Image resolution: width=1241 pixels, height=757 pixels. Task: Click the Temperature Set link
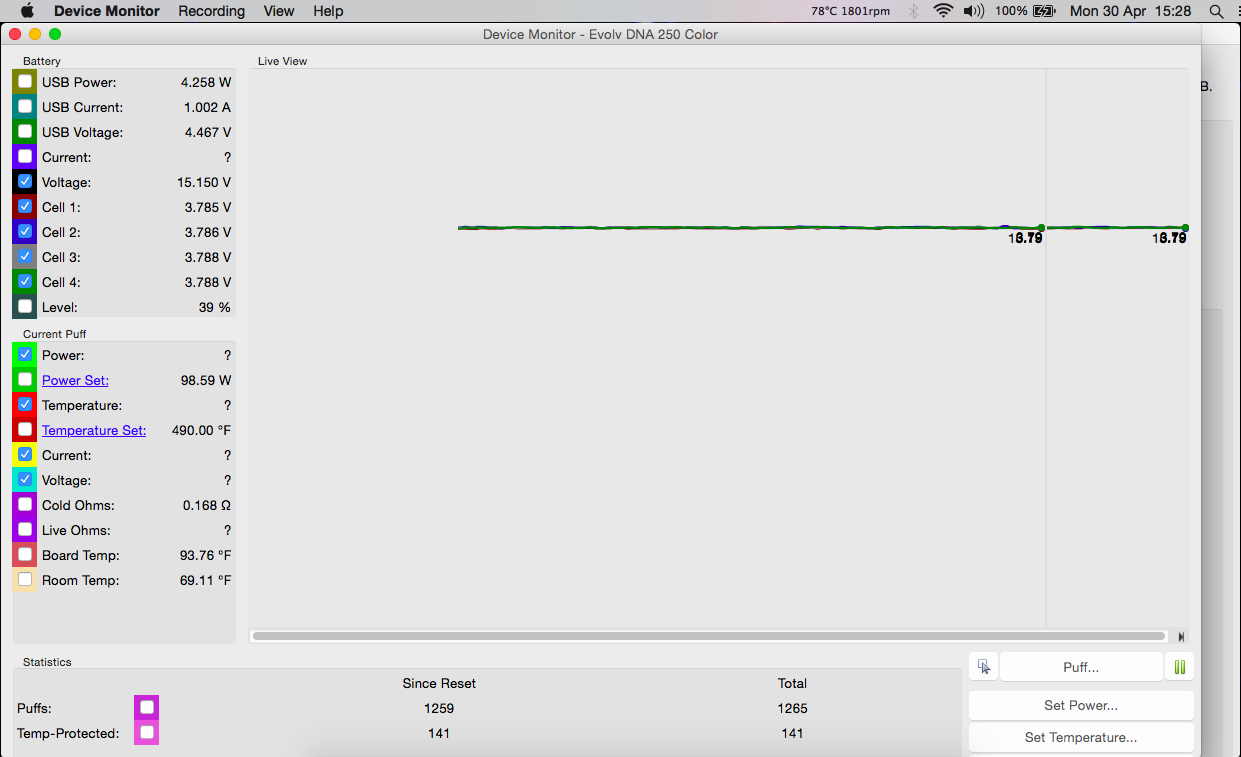[x=94, y=430]
